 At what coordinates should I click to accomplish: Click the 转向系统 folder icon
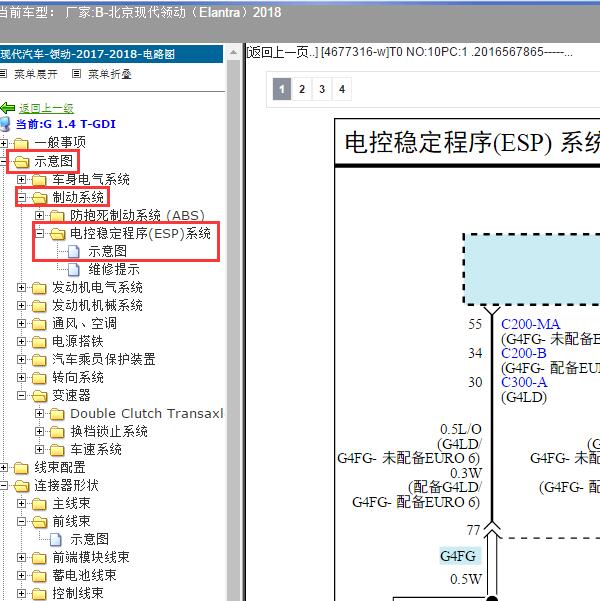[x=39, y=378]
